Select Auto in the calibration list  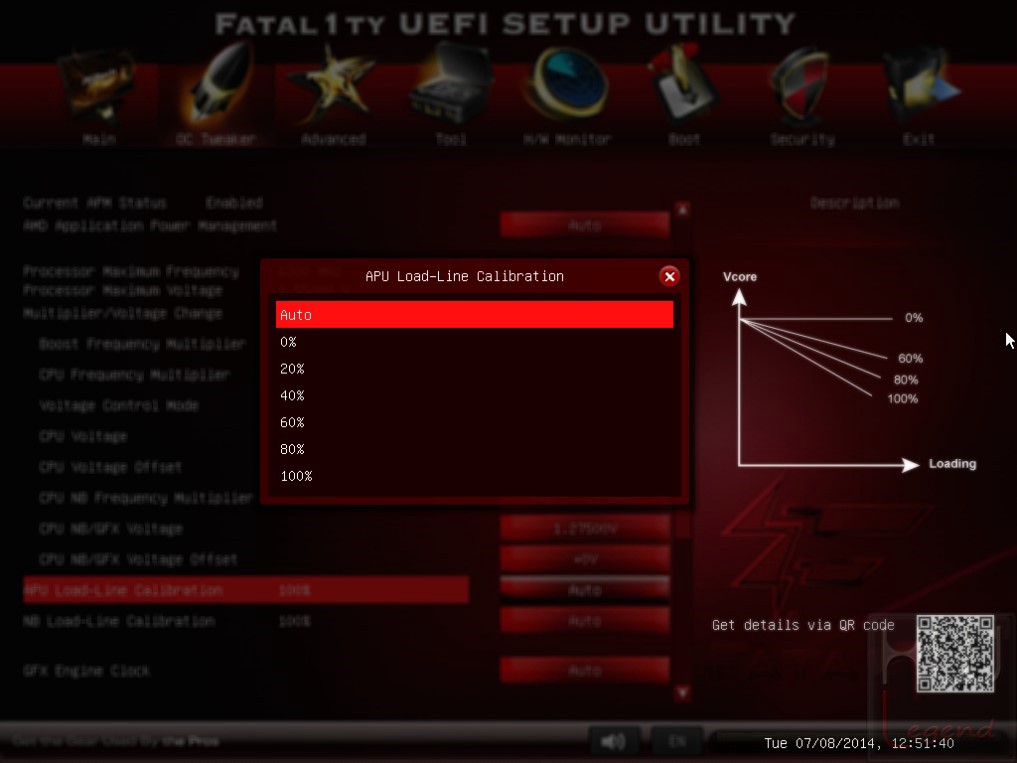[x=474, y=315]
